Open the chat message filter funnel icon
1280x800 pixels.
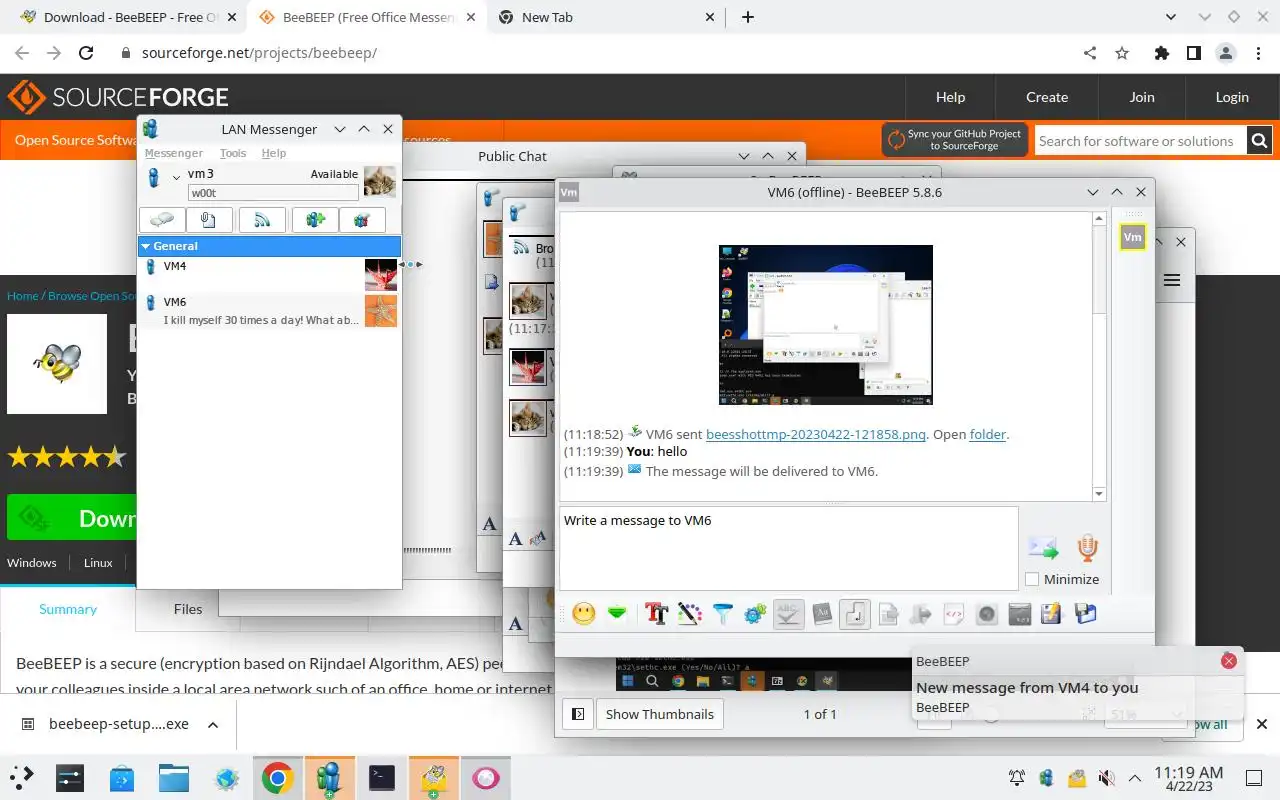click(722, 614)
